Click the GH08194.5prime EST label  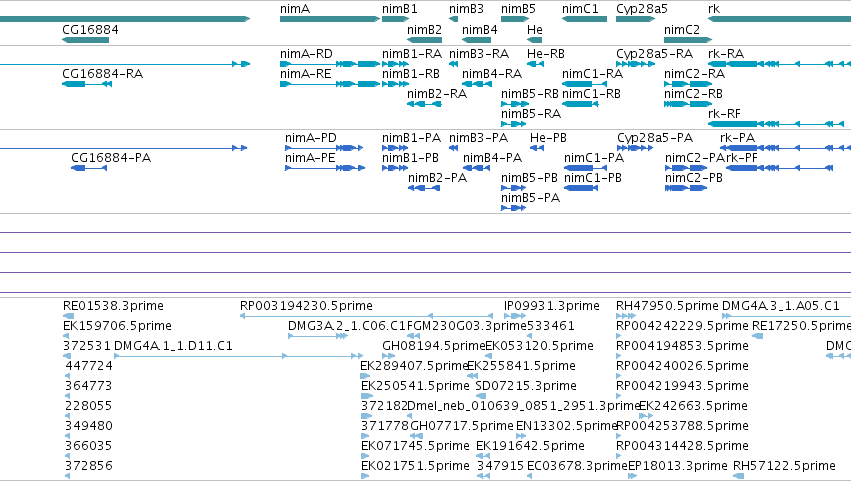pyautogui.click(x=434, y=346)
